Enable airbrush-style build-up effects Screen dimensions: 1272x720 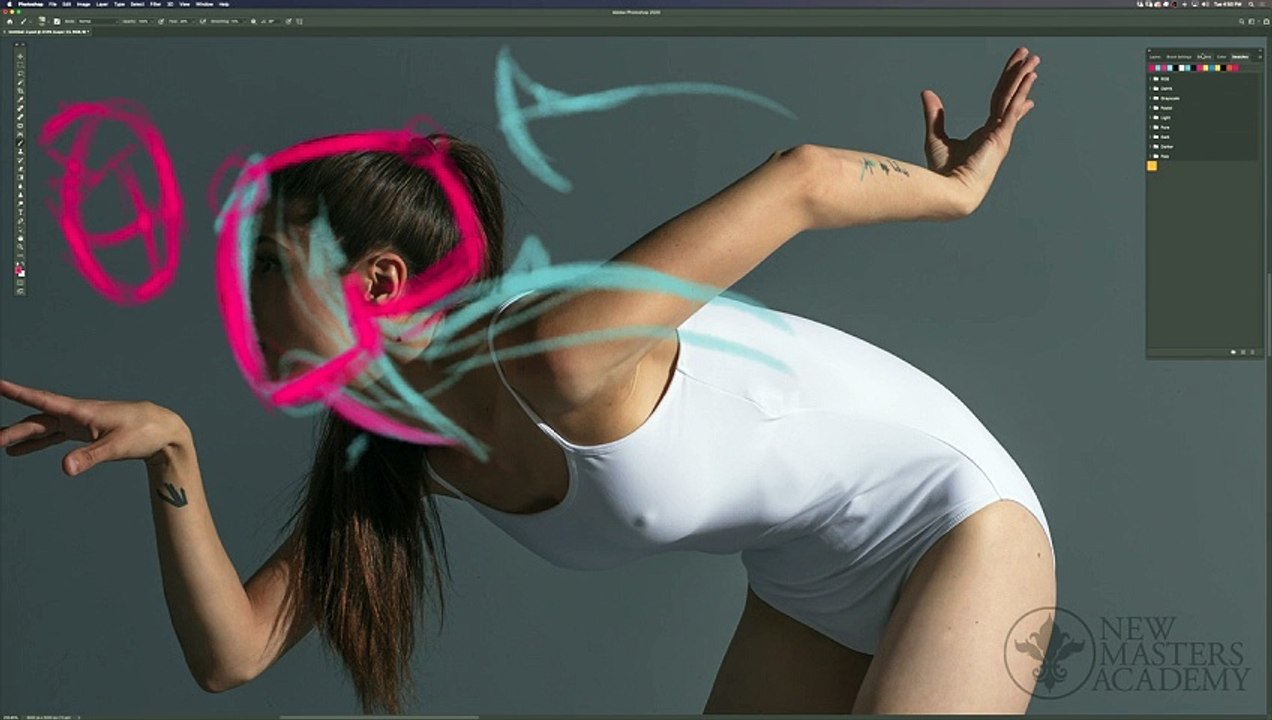coord(203,21)
